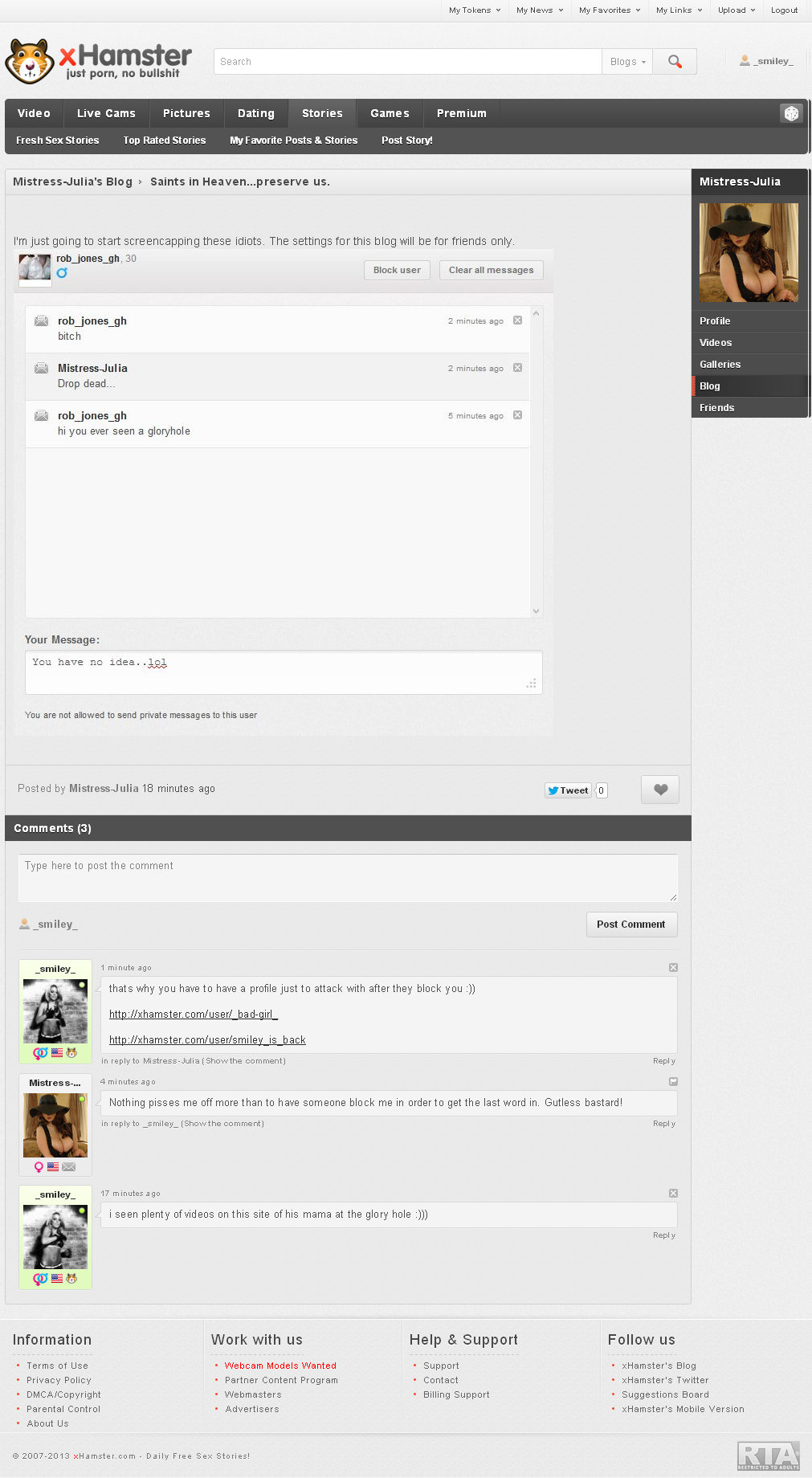Remove the 1 minute ago comment
Image resolution: width=812 pixels, height=1478 pixels.
(673, 968)
